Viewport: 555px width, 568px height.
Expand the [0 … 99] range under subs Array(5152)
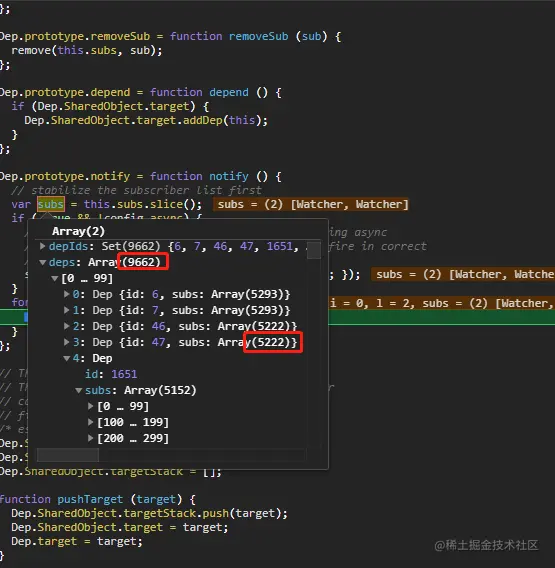[91, 406]
